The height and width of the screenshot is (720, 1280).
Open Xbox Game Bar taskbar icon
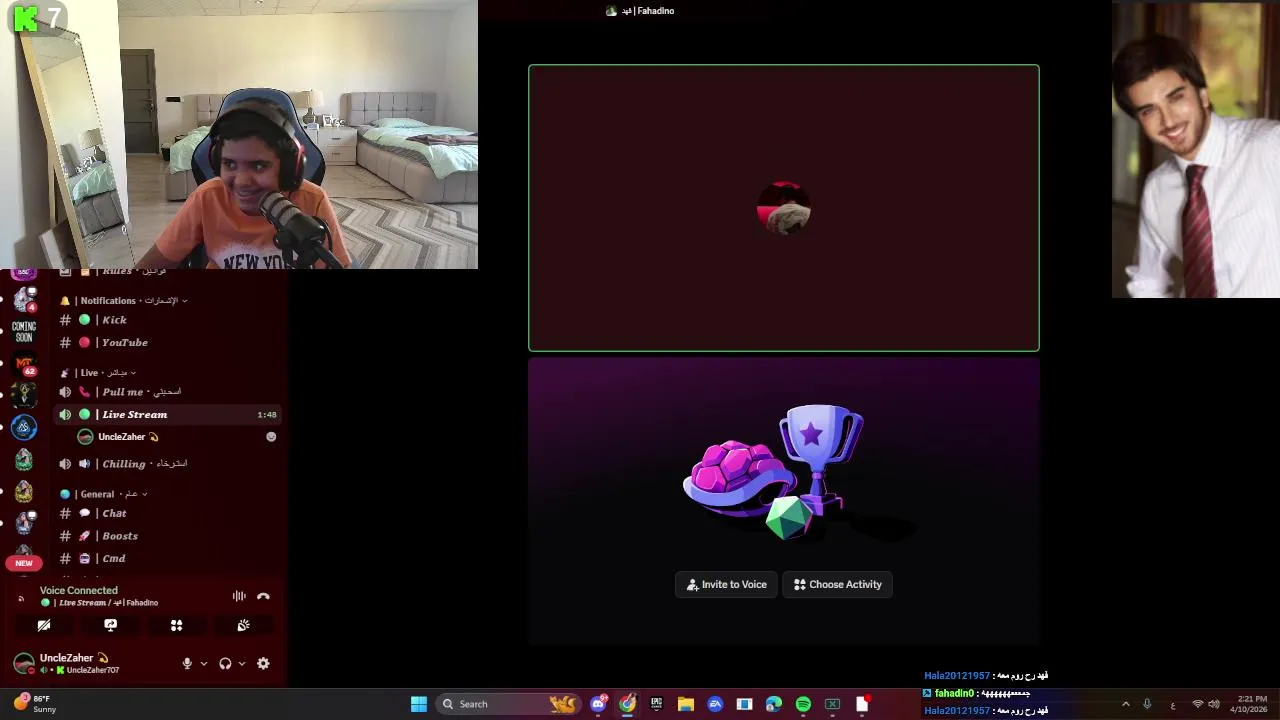click(x=832, y=704)
